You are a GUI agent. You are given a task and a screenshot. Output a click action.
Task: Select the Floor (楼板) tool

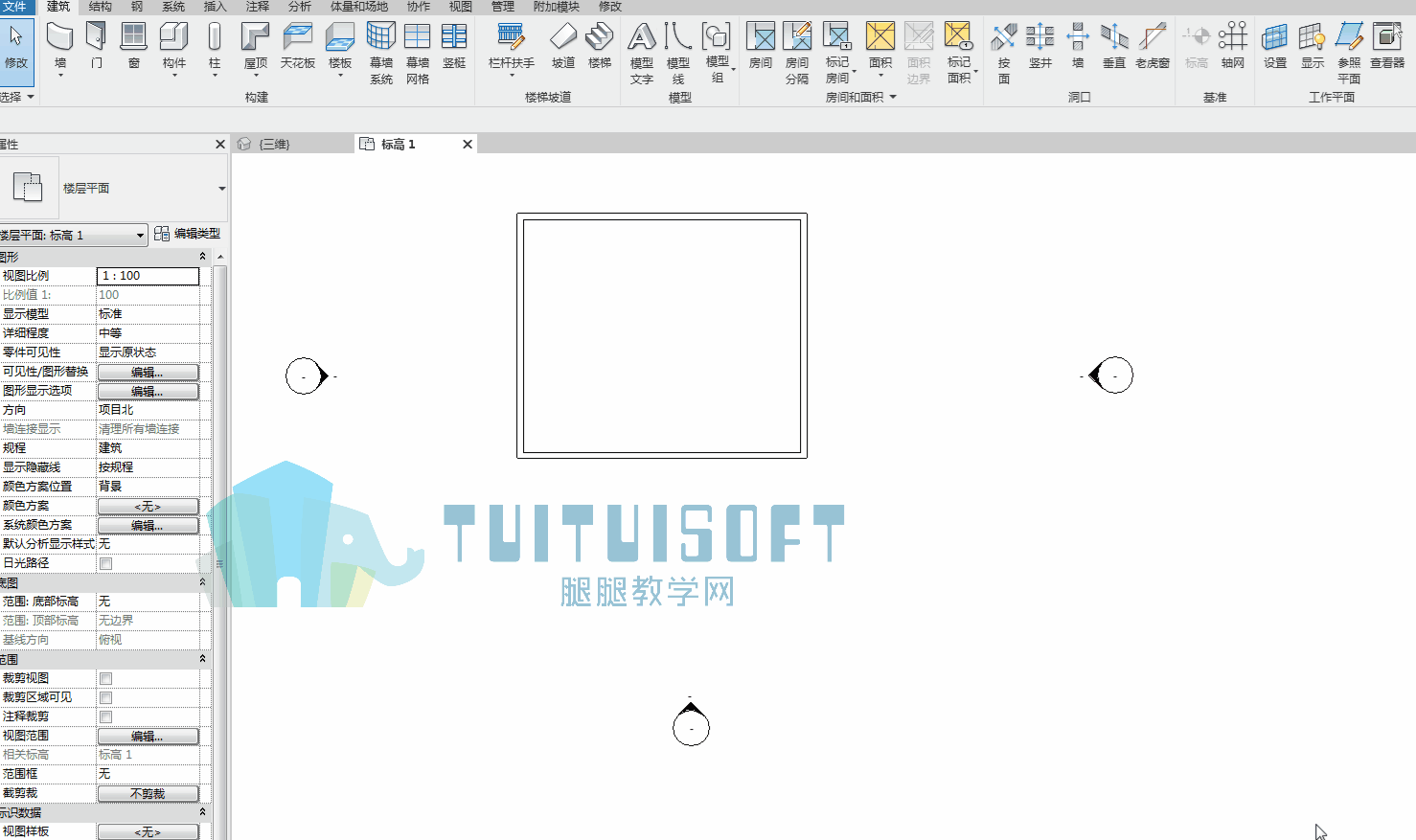pyautogui.click(x=340, y=47)
